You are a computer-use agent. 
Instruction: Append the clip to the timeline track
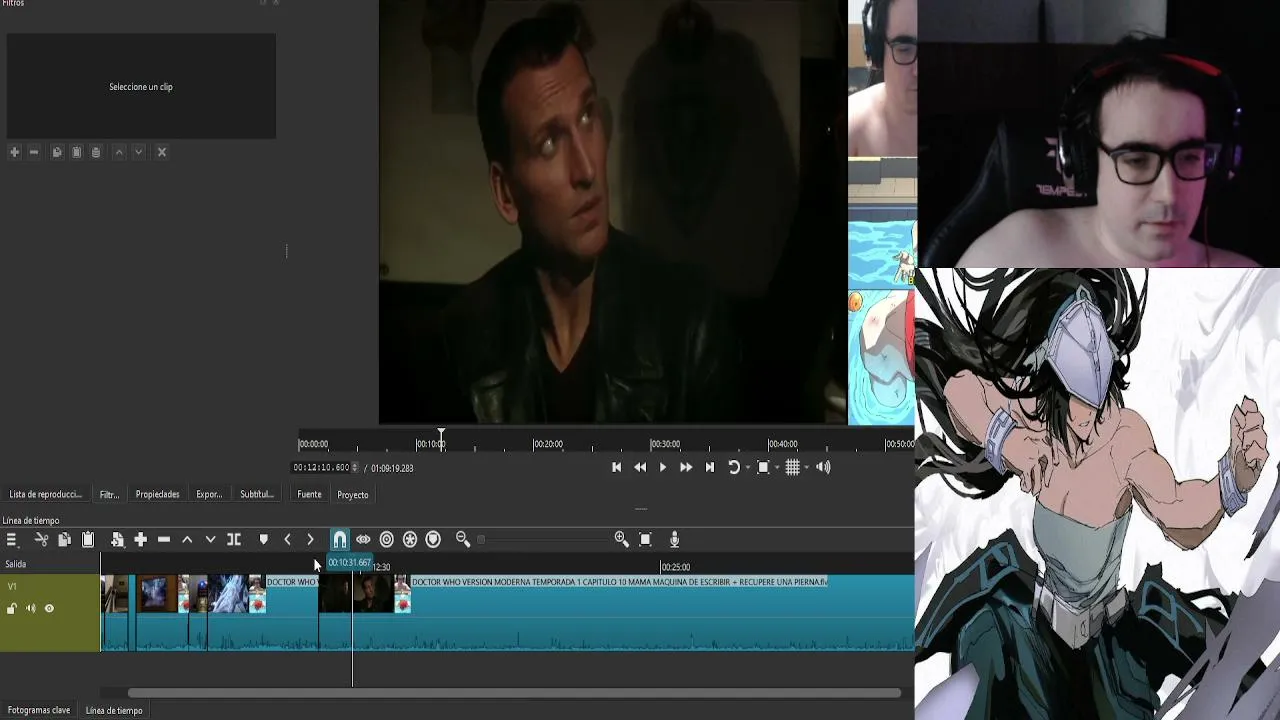(x=141, y=540)
